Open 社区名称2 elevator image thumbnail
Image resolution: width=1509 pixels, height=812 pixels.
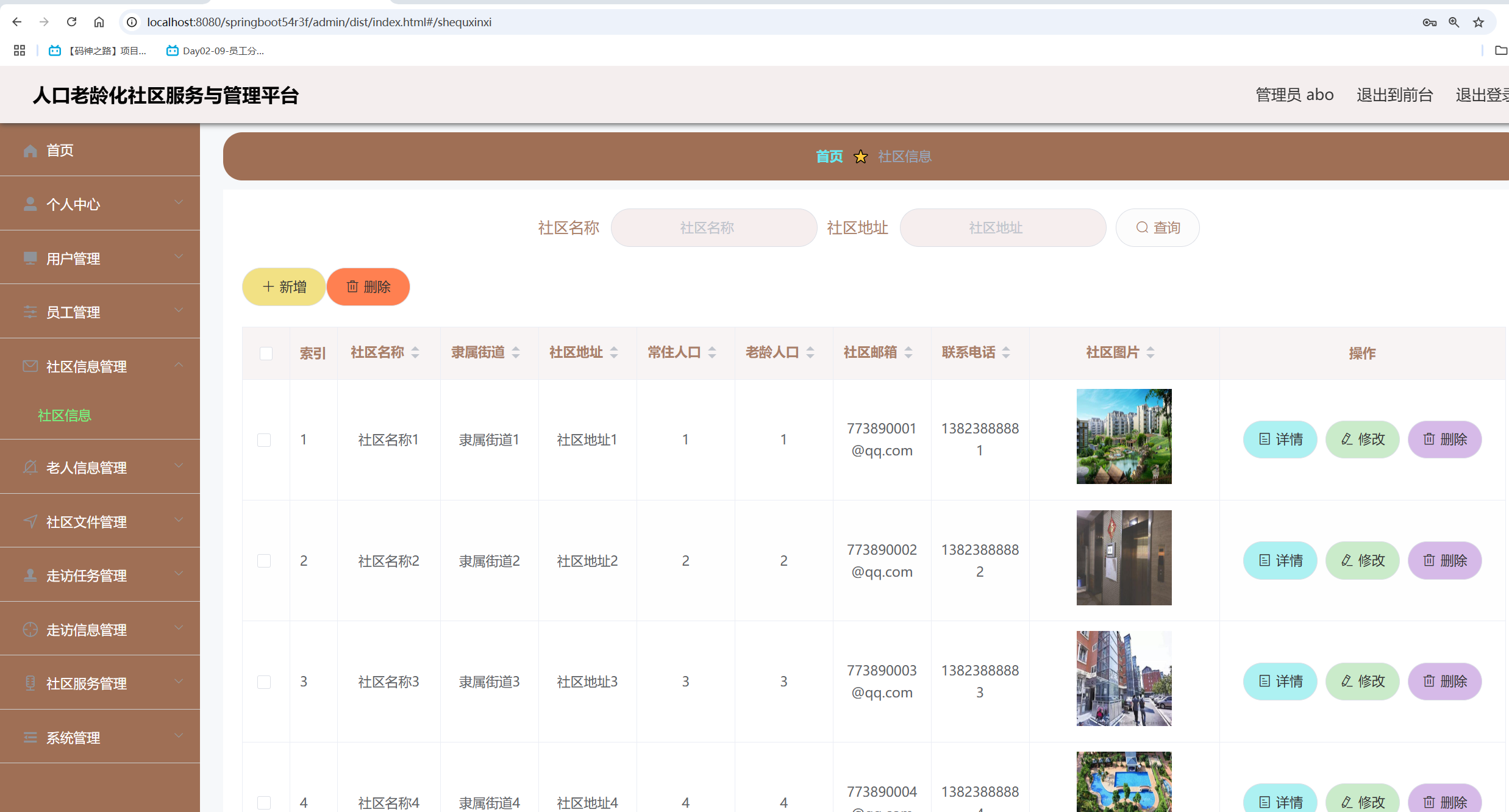coord(1124,558)
